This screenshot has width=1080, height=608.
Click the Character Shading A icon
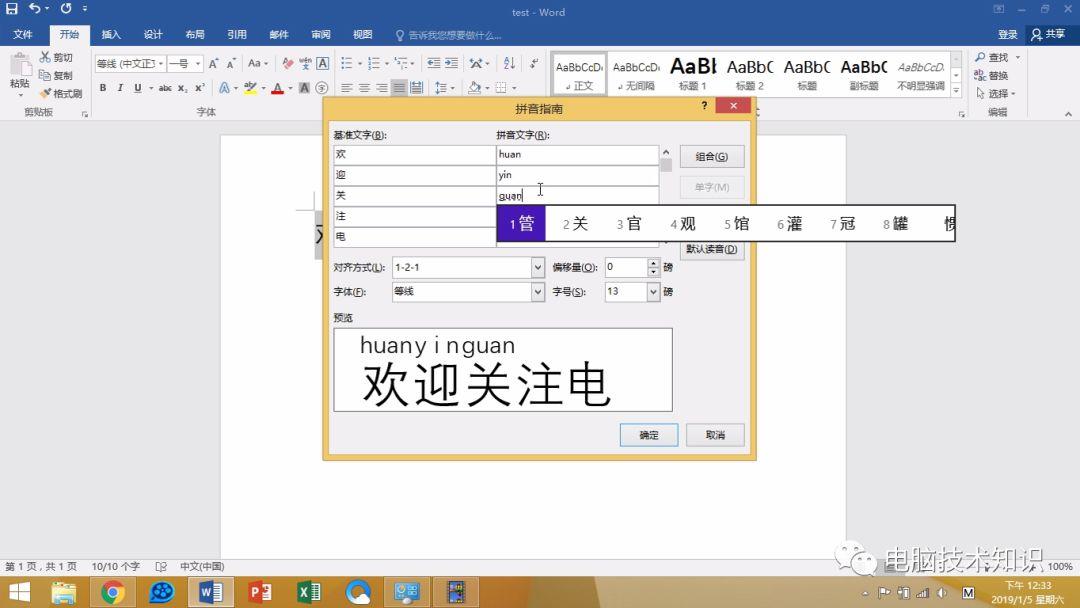point(304,87)
